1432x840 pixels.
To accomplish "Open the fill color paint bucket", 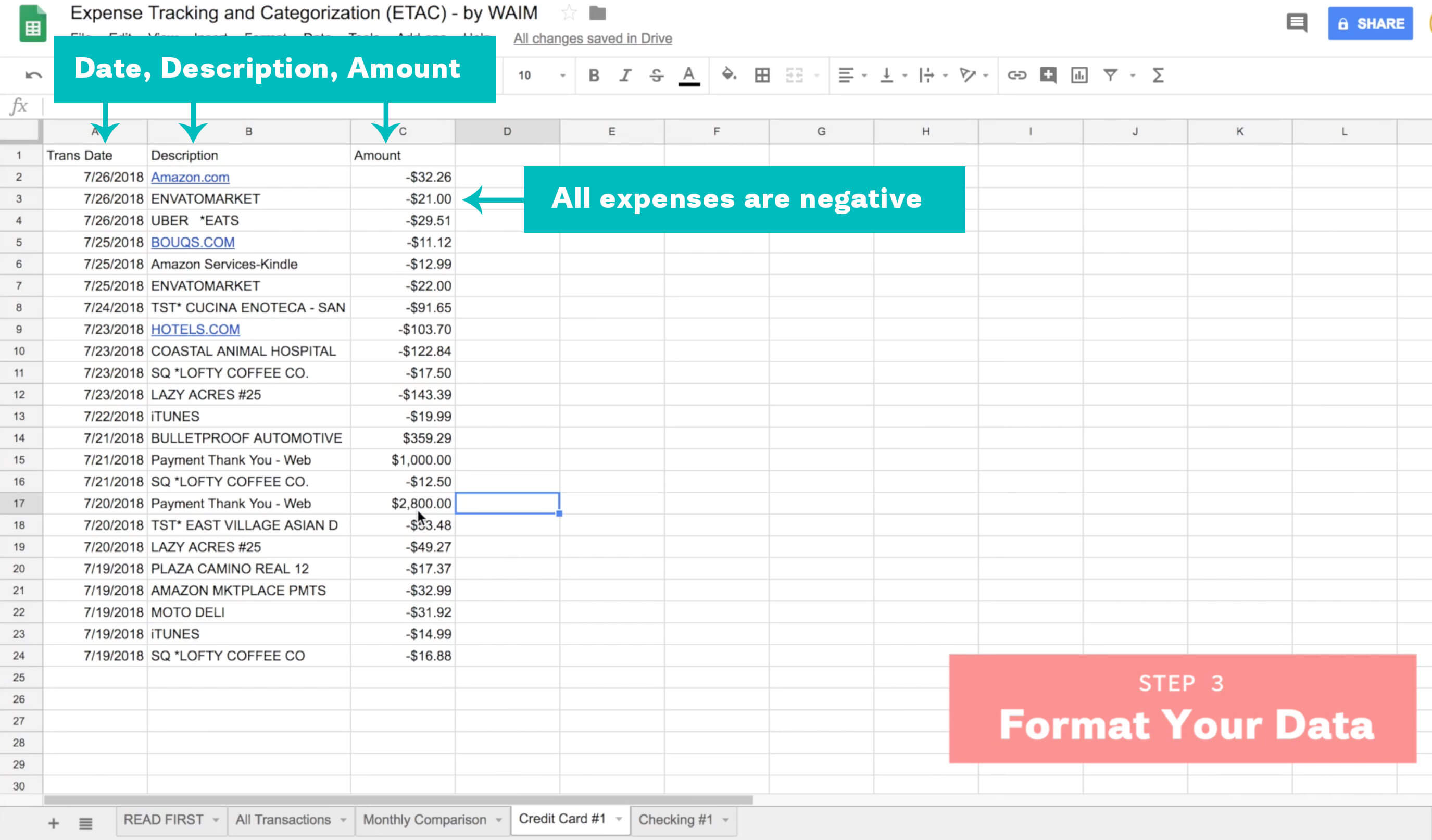I will tap(728, 74).
